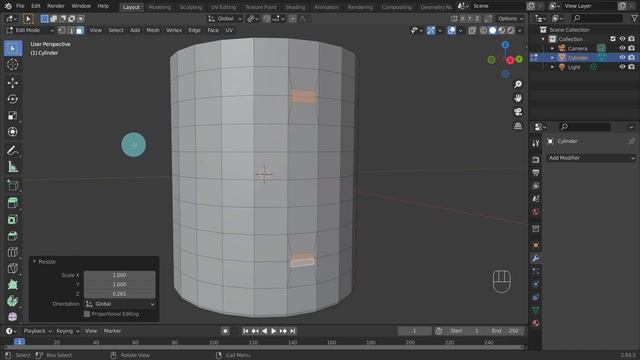This screenshot has width=640, height=360.
Task: Enable the Proportional Editing checkbox
Action: [87, 314]
